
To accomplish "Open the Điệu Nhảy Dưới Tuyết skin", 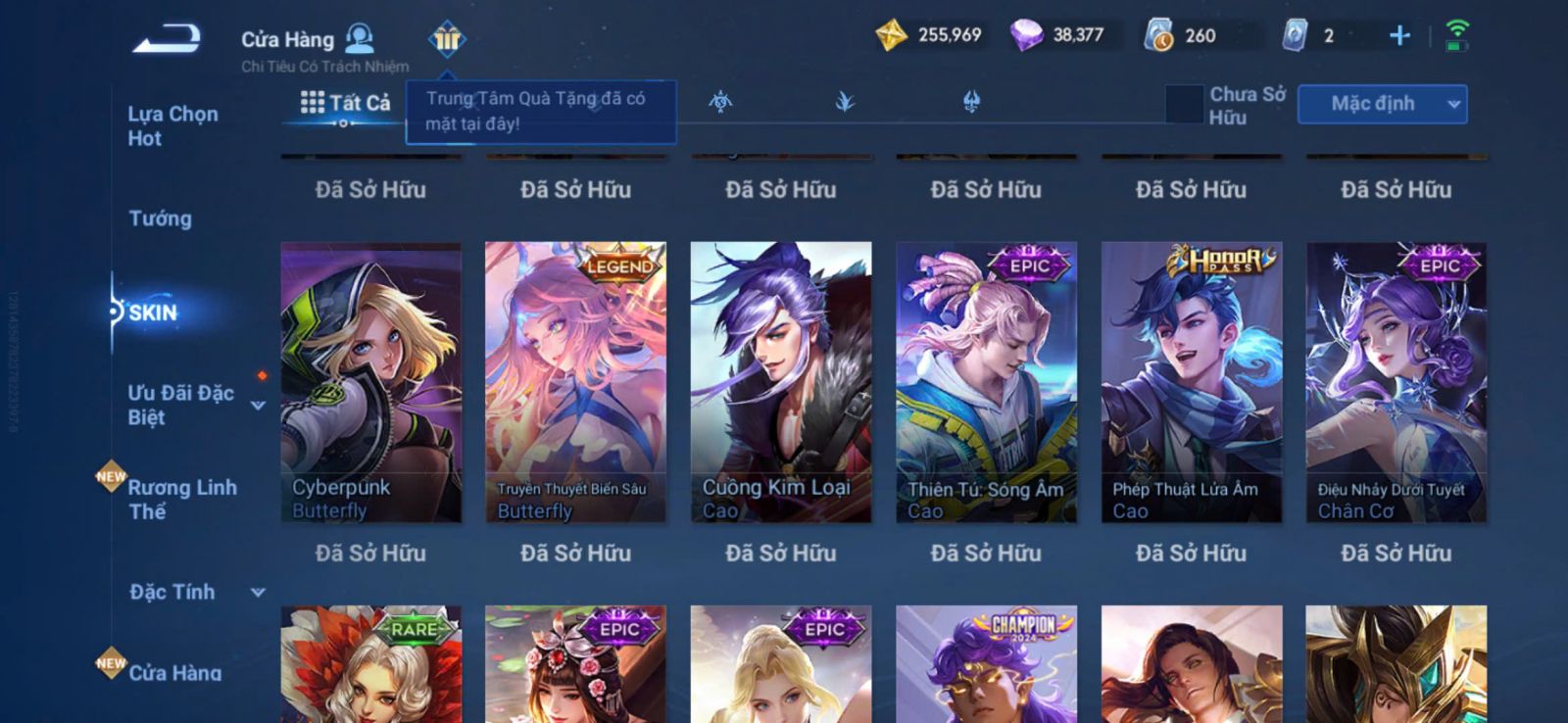I will 1396,382.
